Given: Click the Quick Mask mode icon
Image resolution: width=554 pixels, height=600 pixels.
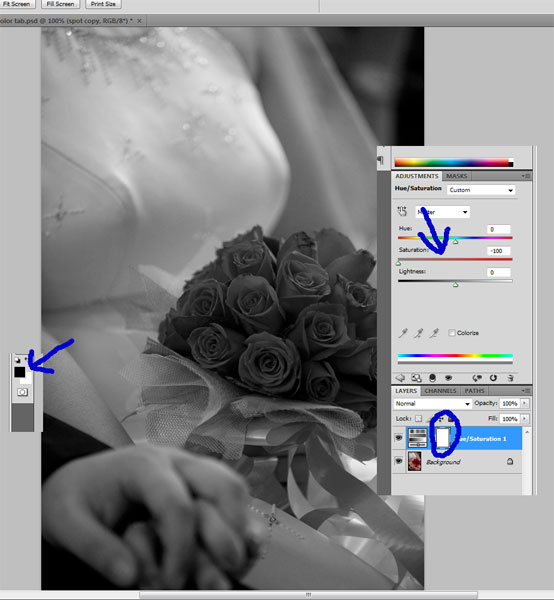Looking at the screenshot, I should [x=22, y=392].
